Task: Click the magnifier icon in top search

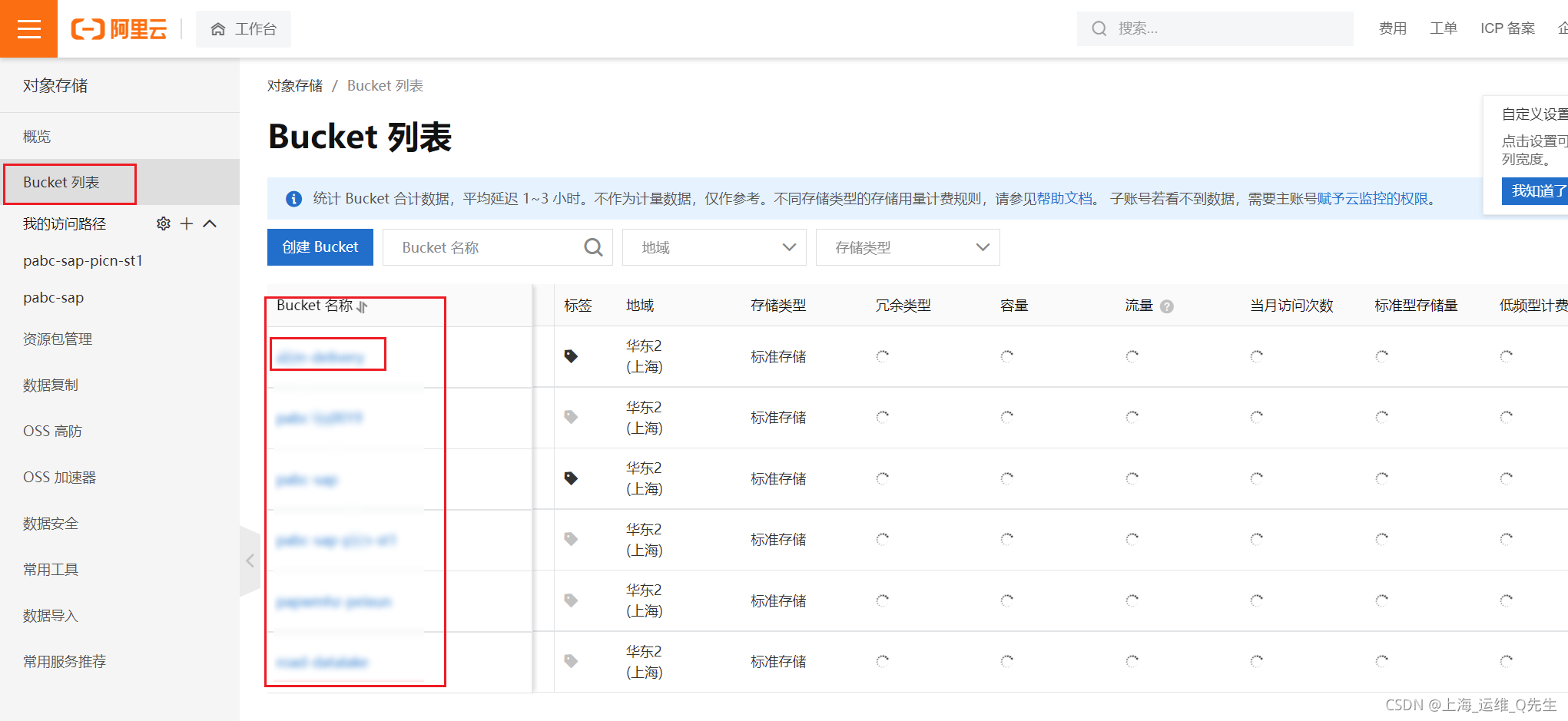Action: (1099, 28)
